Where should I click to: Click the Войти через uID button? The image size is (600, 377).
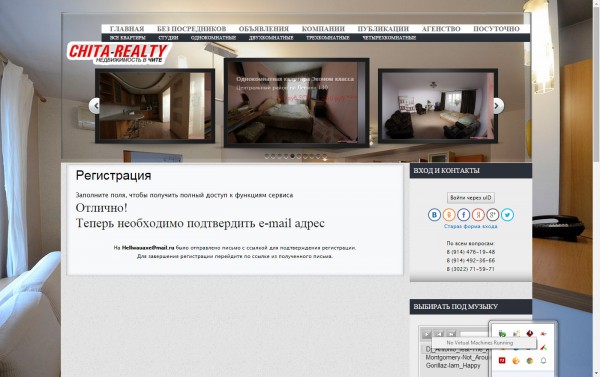pos(471,198)
